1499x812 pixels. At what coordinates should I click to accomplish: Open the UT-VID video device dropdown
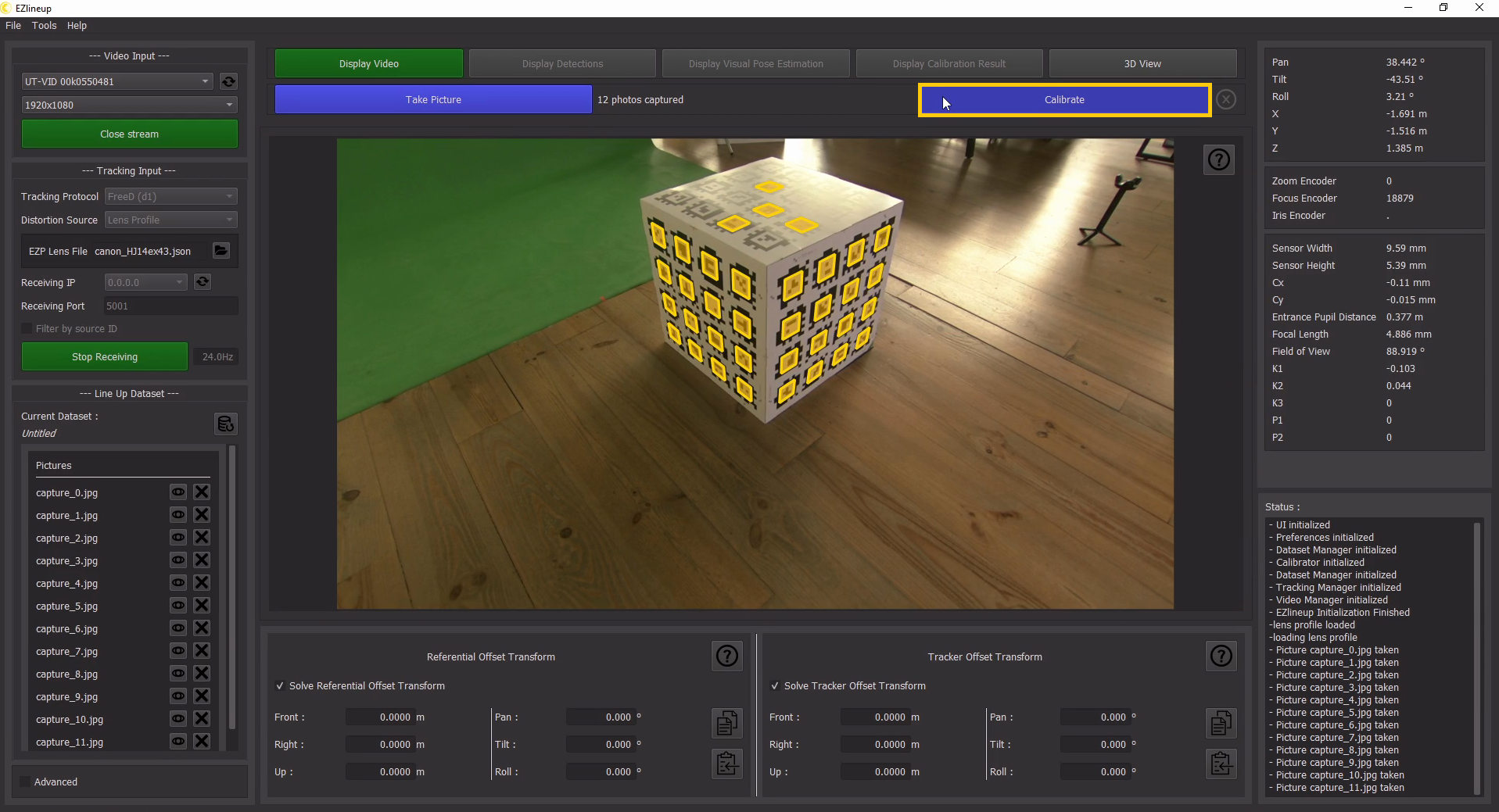pos(117,81)
